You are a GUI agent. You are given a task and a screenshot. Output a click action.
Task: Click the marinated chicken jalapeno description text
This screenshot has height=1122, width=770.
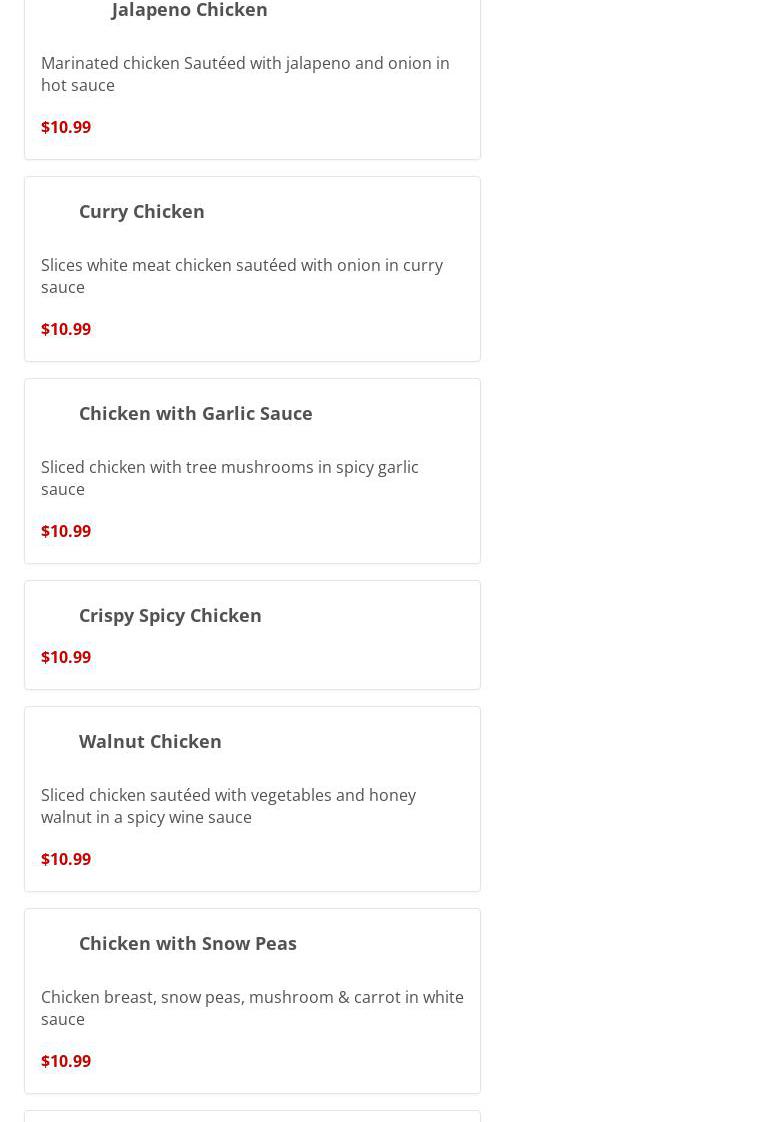tap(245, 74)
